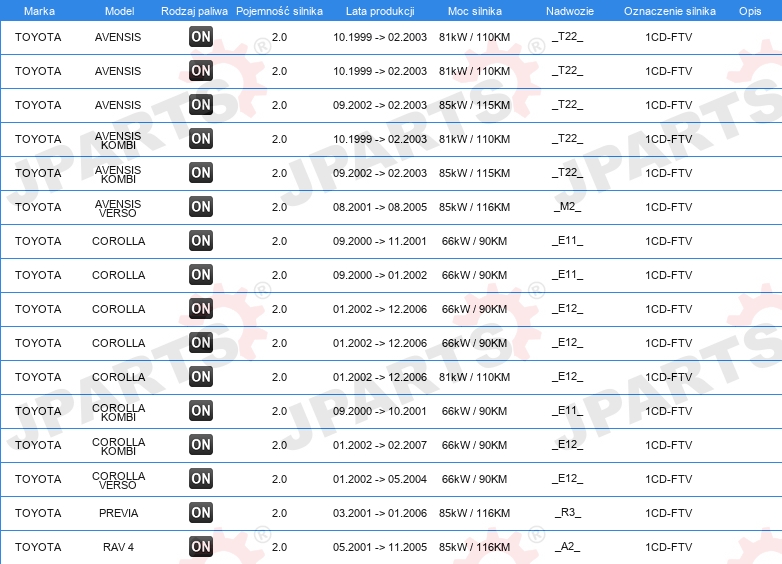Viewport: 782px width, 564px height.
Task: Click the ON diesel icon in the PREVIA row
Action: [x=201, y=512]
